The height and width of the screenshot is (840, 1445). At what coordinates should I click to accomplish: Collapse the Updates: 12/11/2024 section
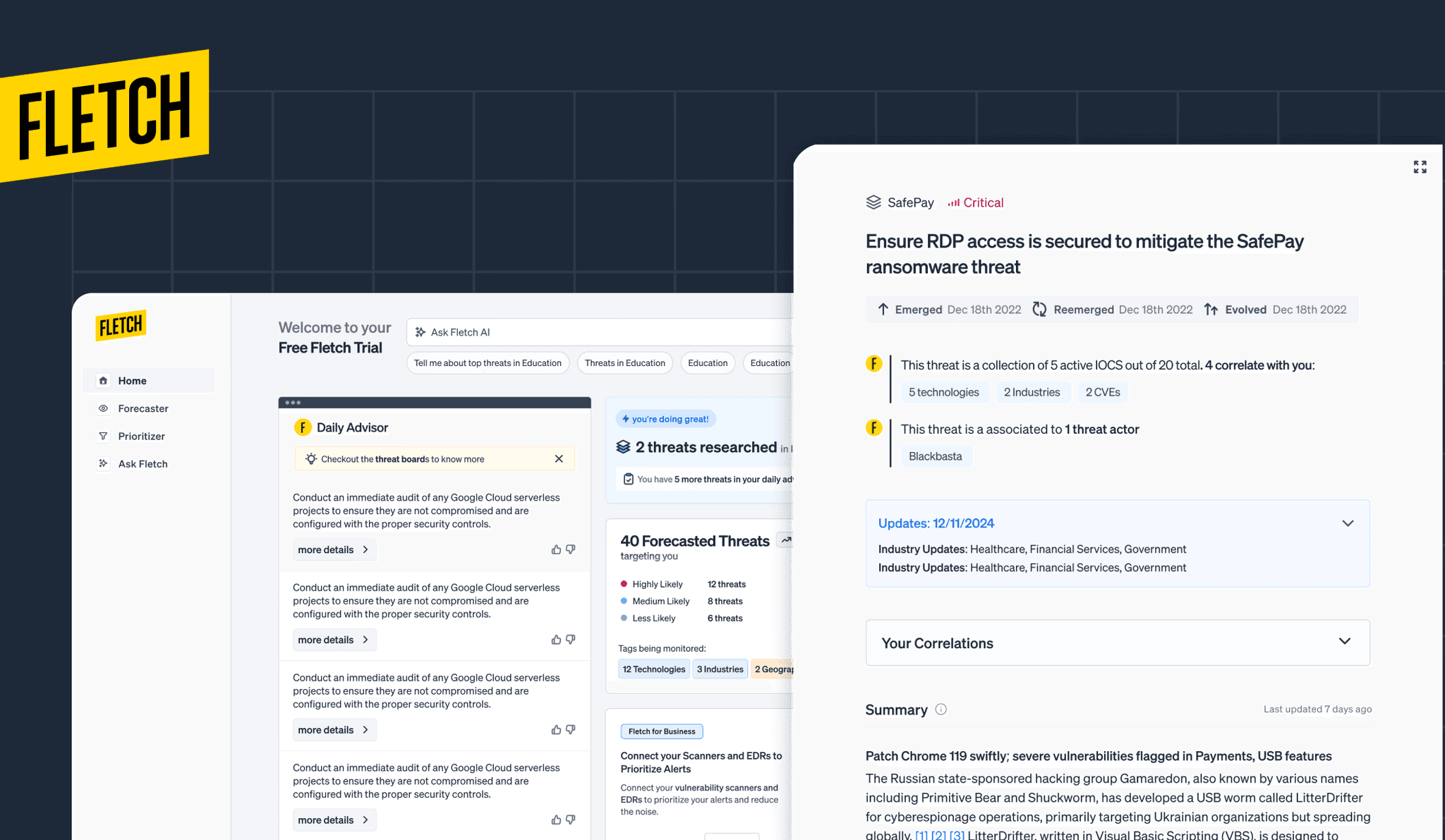[x=1348, y=523]
